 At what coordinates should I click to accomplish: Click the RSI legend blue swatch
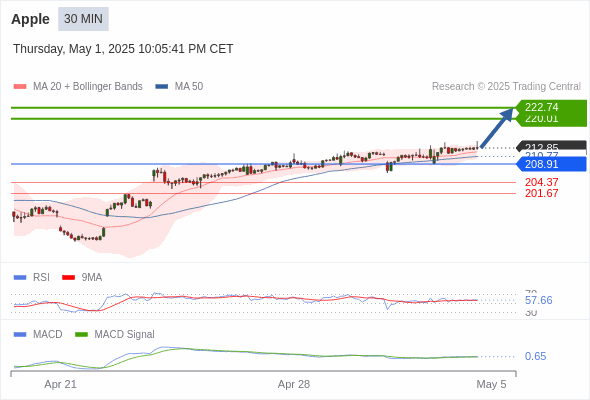[20, 278]
